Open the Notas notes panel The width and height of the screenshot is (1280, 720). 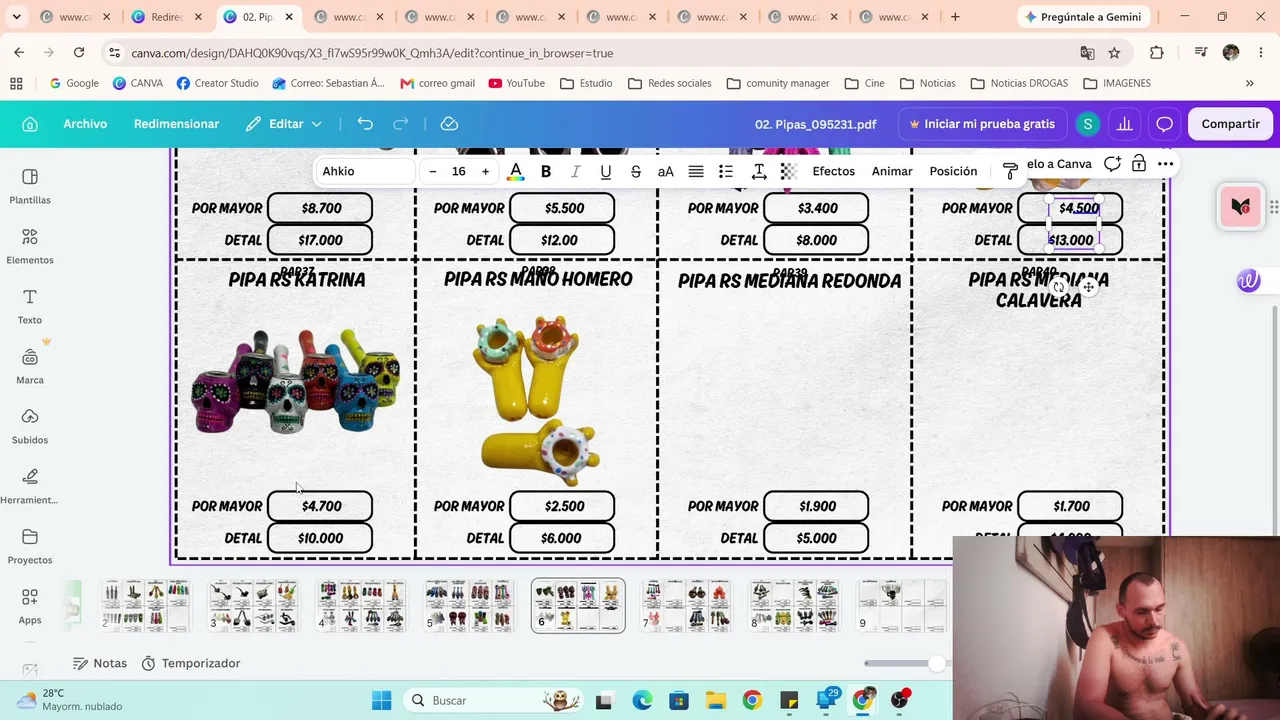[100, 663]
